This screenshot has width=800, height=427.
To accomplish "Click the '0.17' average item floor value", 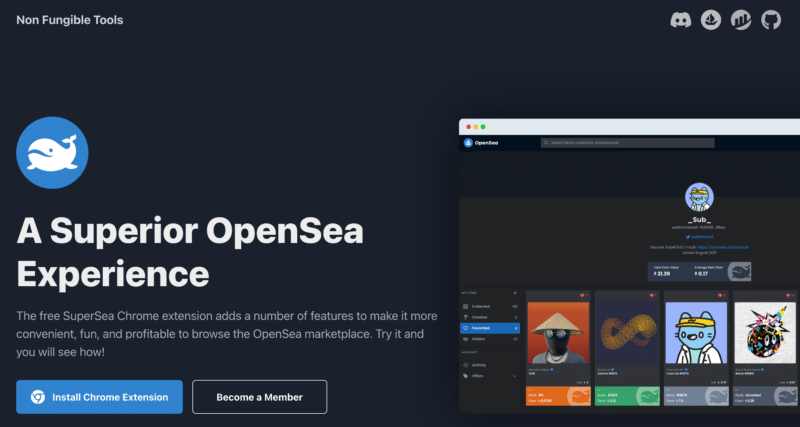I will pos(704,274).
